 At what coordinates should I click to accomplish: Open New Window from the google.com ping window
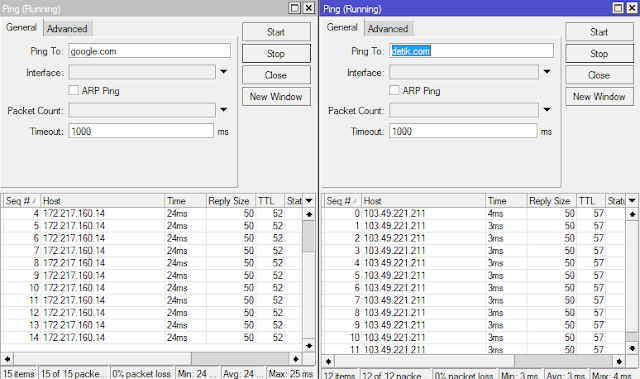[276, 97]
